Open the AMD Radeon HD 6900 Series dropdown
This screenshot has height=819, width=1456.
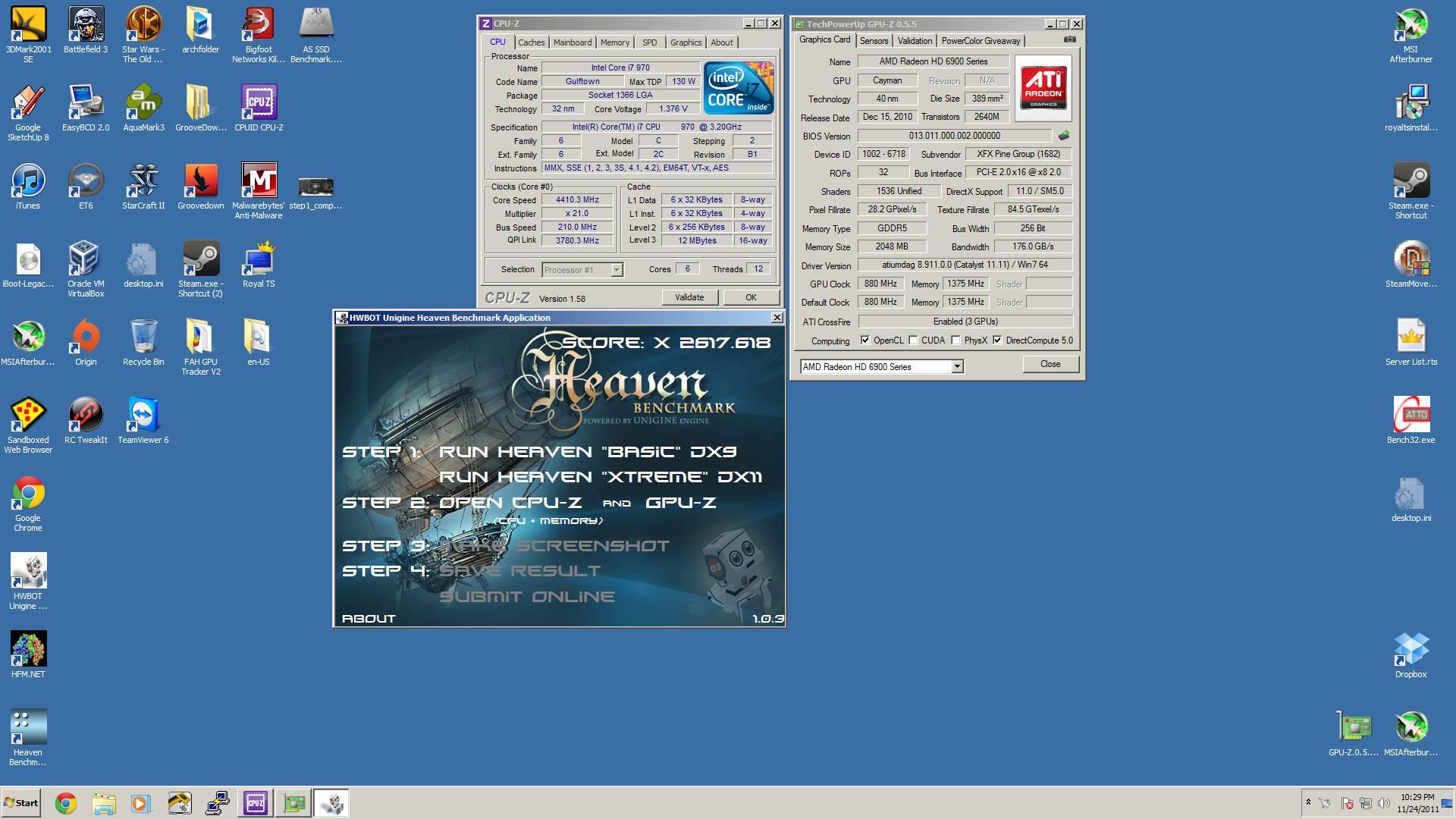957,367
